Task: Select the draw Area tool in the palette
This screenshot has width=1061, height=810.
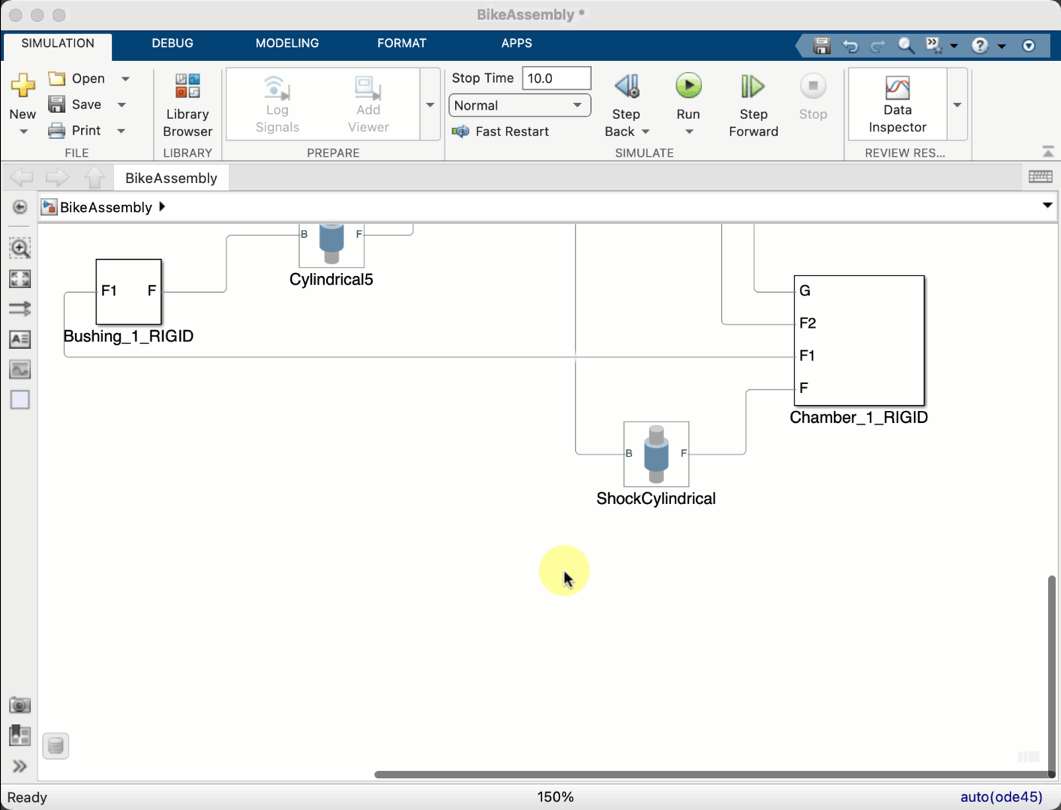Action: 20,399
